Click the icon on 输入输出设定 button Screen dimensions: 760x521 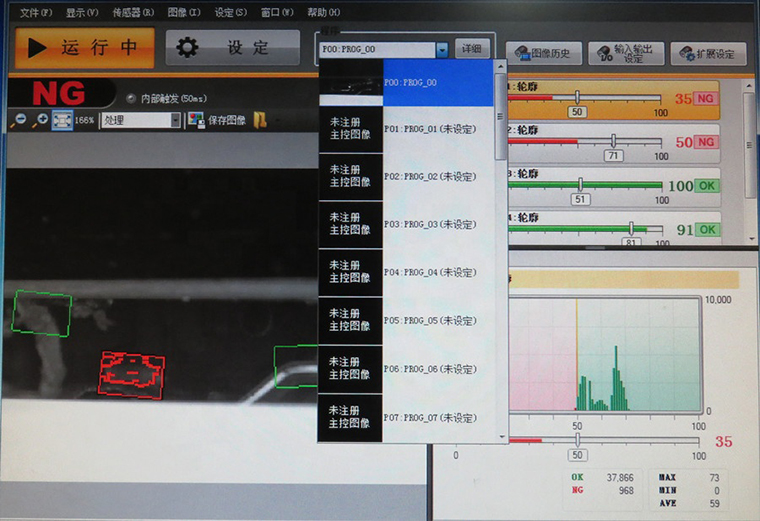tap(604, 53)
